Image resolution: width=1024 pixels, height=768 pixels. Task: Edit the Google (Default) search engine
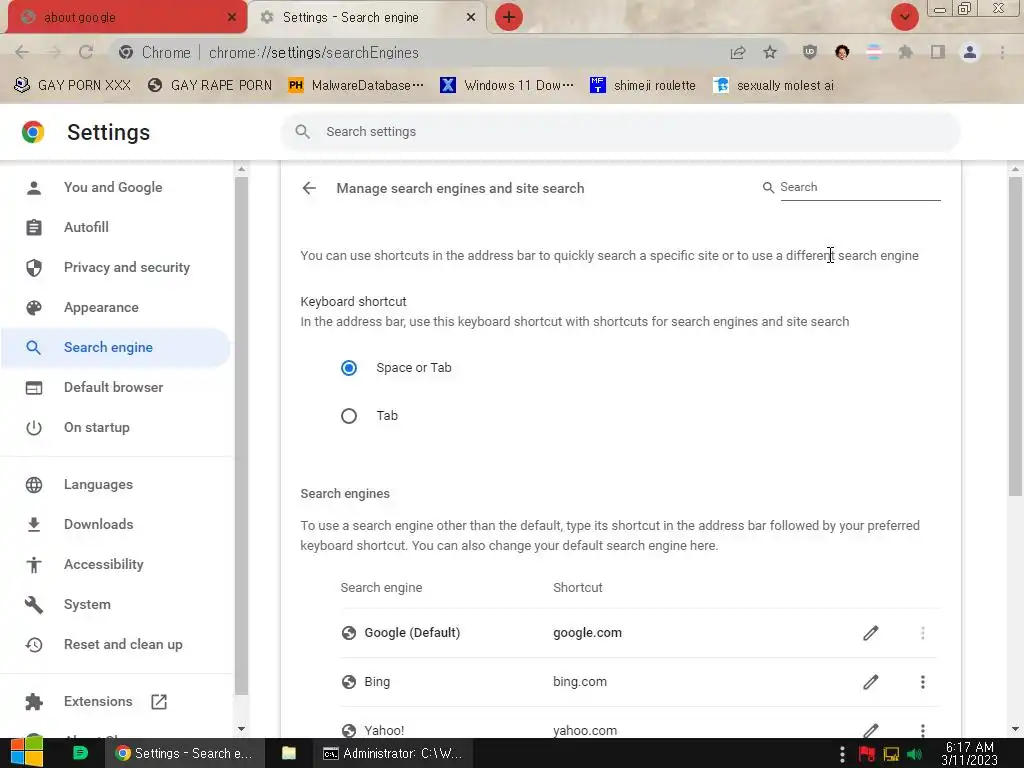[x=871, y=633]
